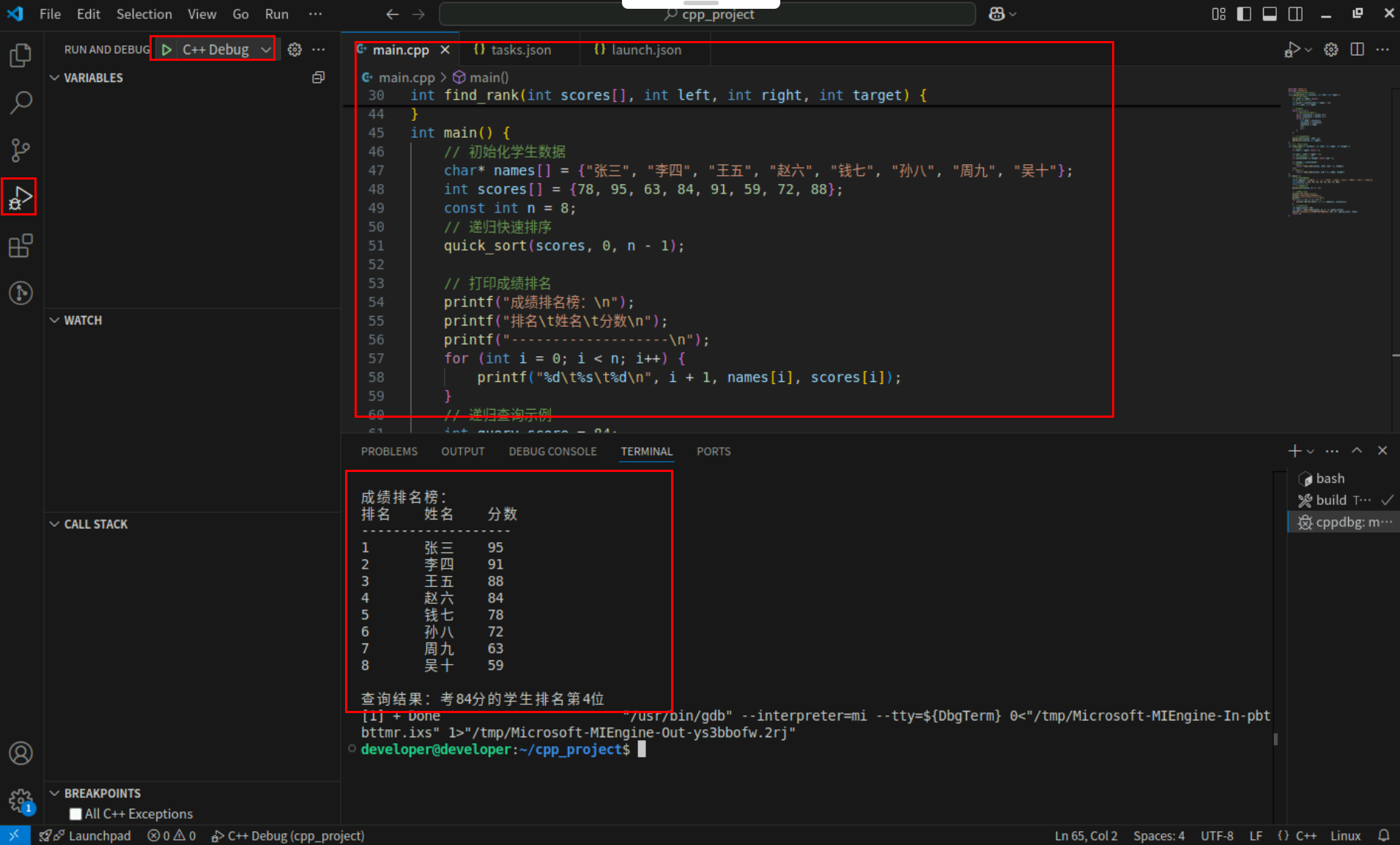Go back with the navigation arrow

393,14
